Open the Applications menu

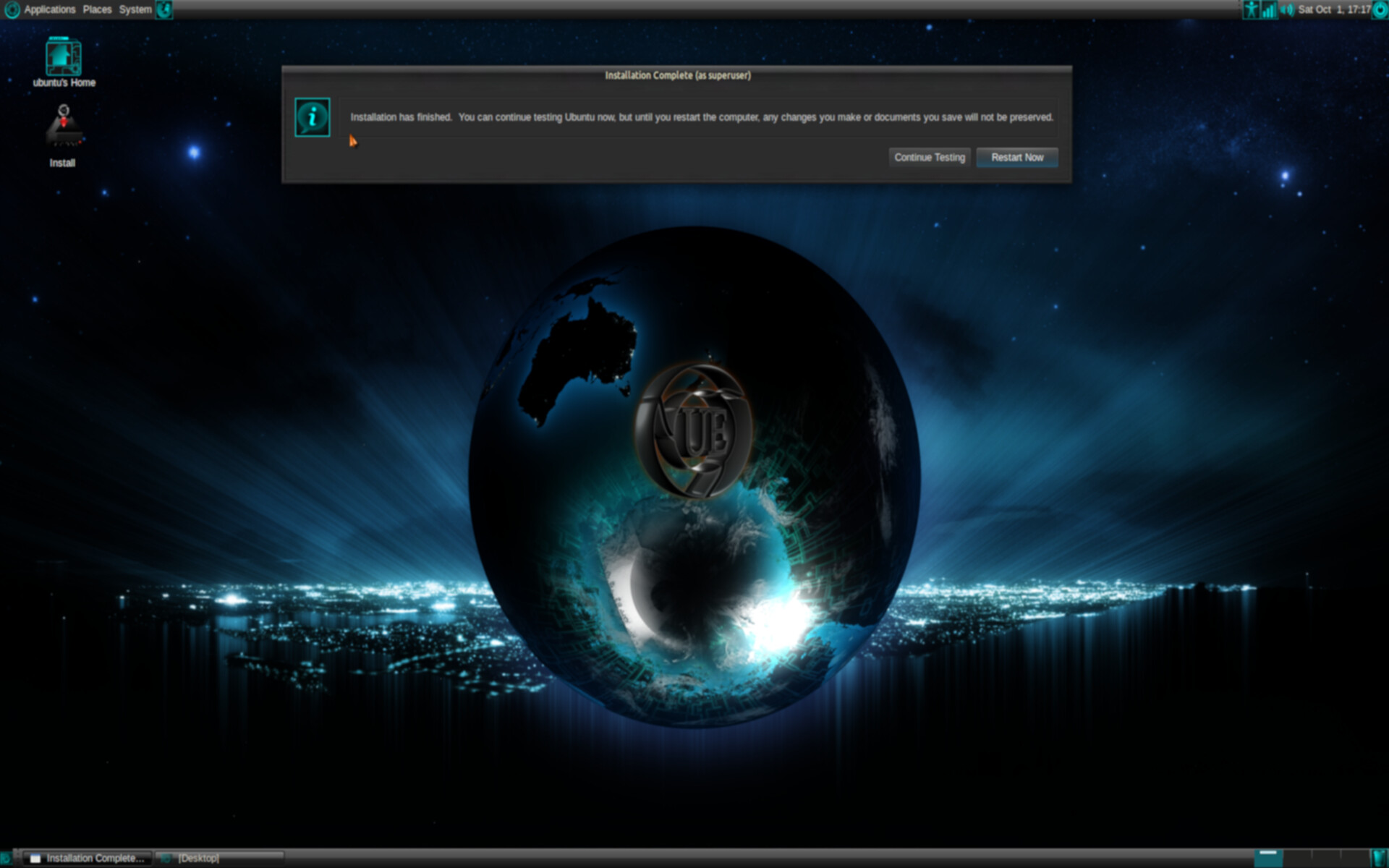(x=49, y=9)
